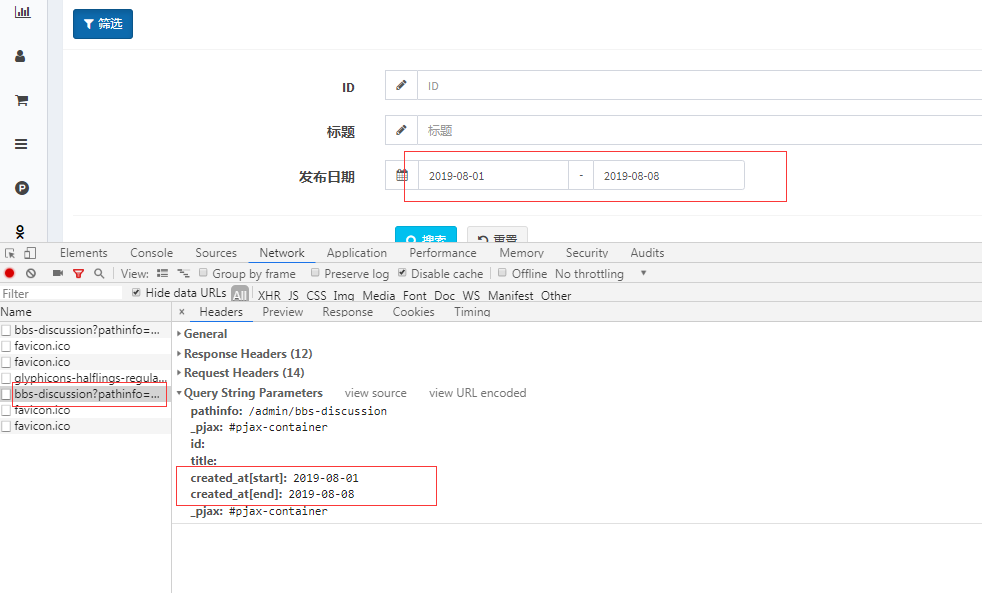The width and height of the screenshot is (982, 593).
Task: Uncheck Hide data URLs checkbox
Action: [x=136, y=292]
